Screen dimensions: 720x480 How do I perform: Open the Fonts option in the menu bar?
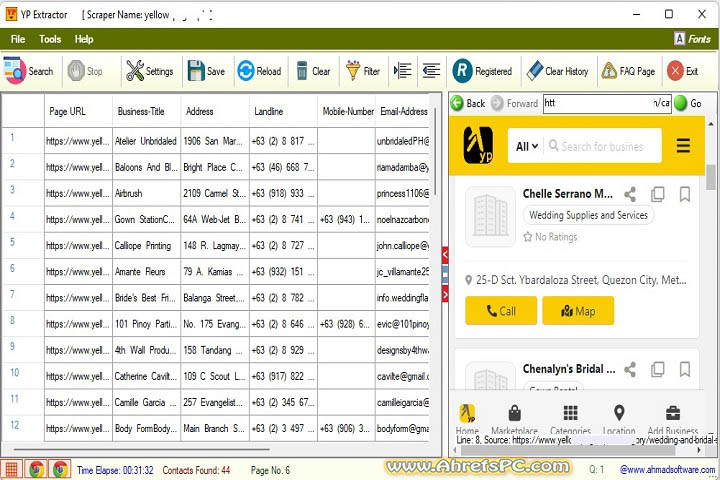tap(692, 39)
